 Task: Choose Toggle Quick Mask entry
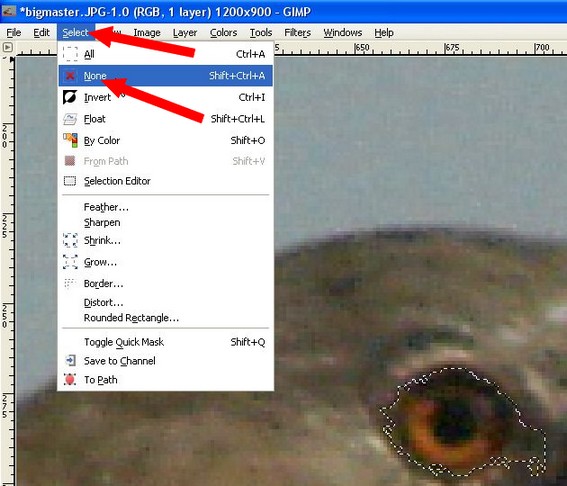pos(166,342)
